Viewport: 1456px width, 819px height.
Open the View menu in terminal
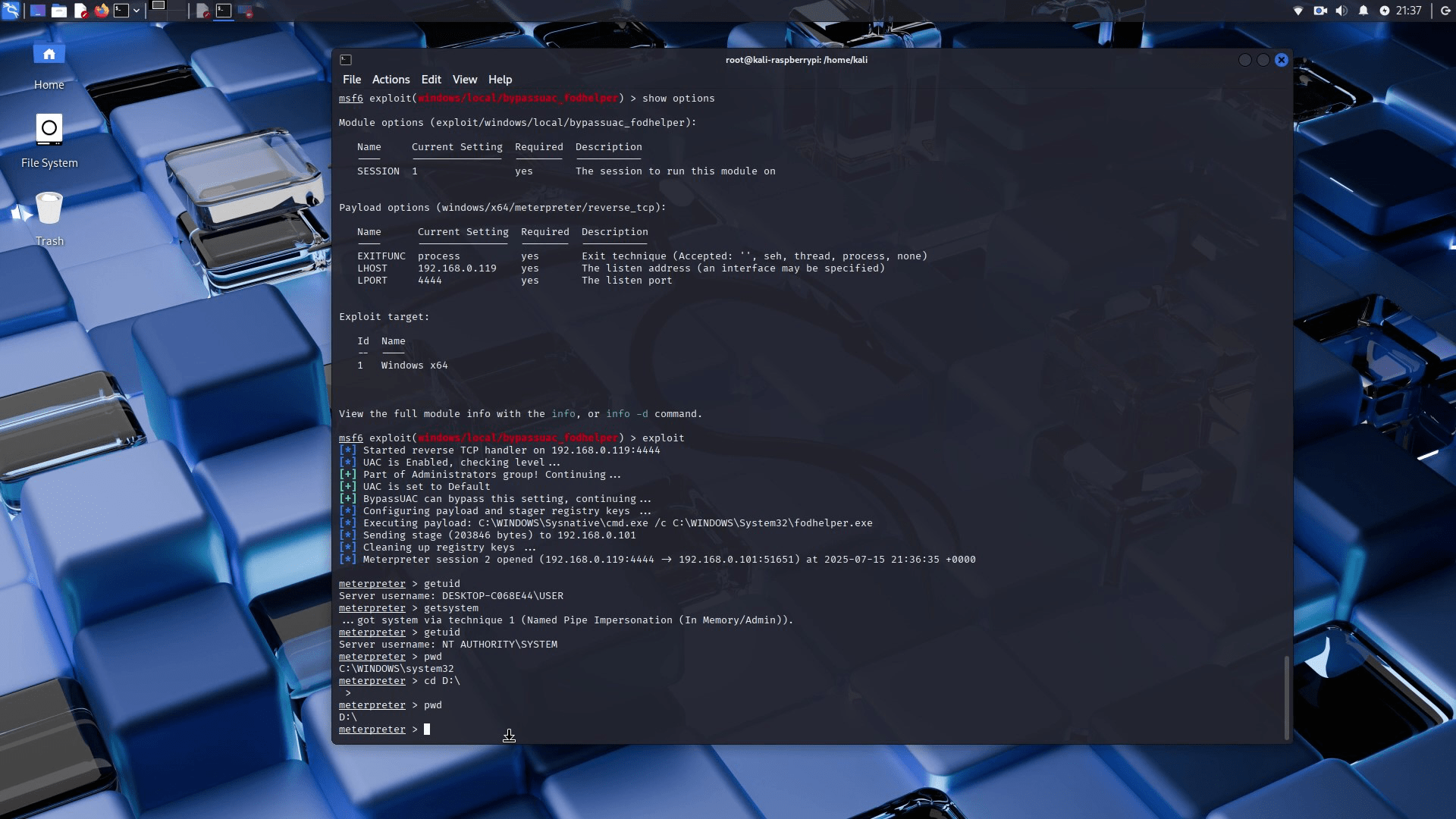click(465, 80)
